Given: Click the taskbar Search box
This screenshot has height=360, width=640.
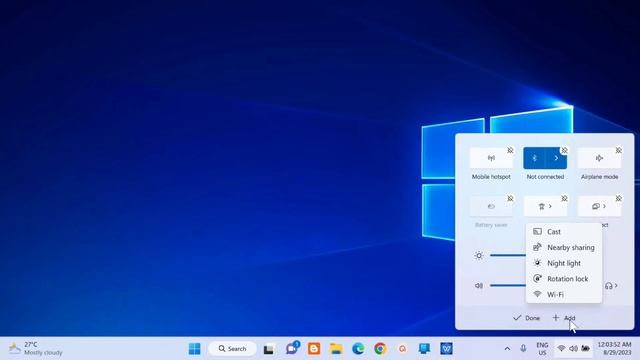Looking at the screenshot, I should 232,349.
